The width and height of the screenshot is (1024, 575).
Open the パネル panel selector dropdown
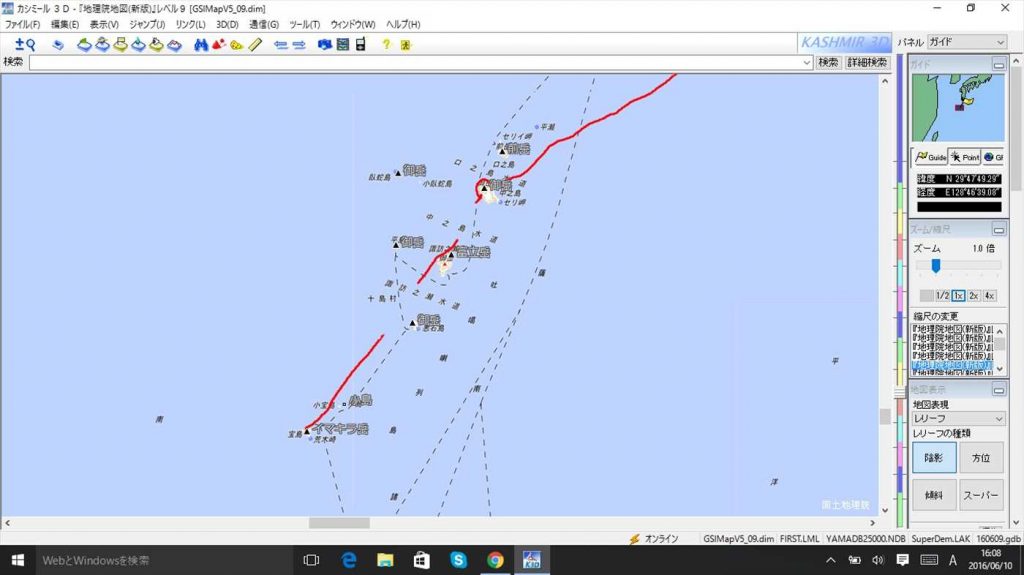pyautogui.click(x=967, y=42)
